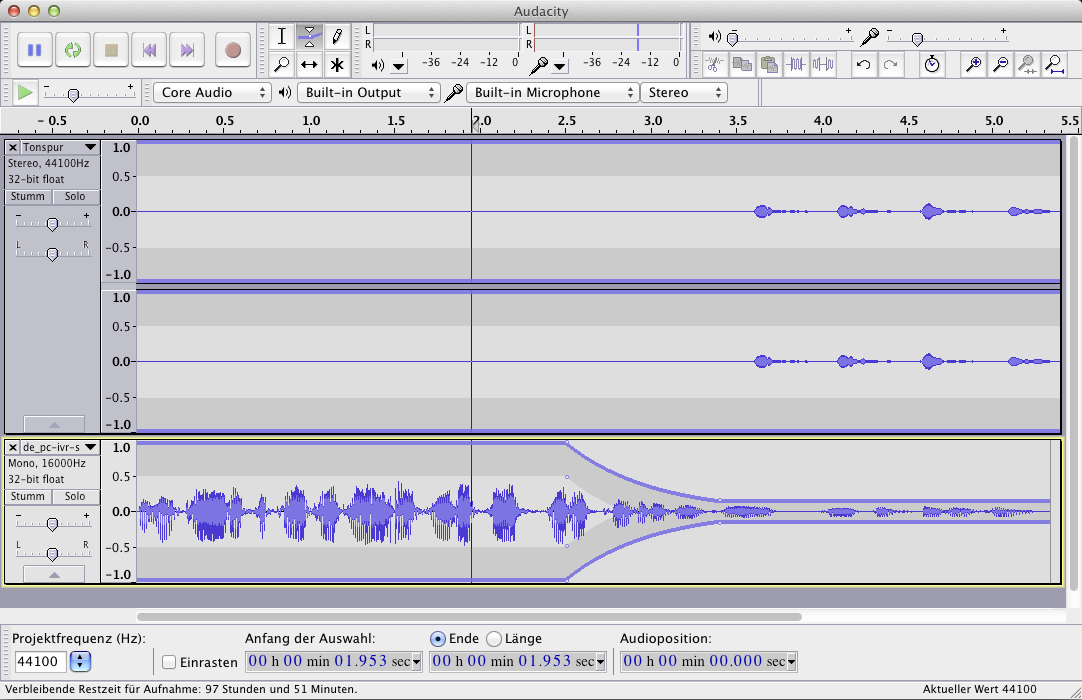Start recording with the Record button

click(x=233, y=50)
